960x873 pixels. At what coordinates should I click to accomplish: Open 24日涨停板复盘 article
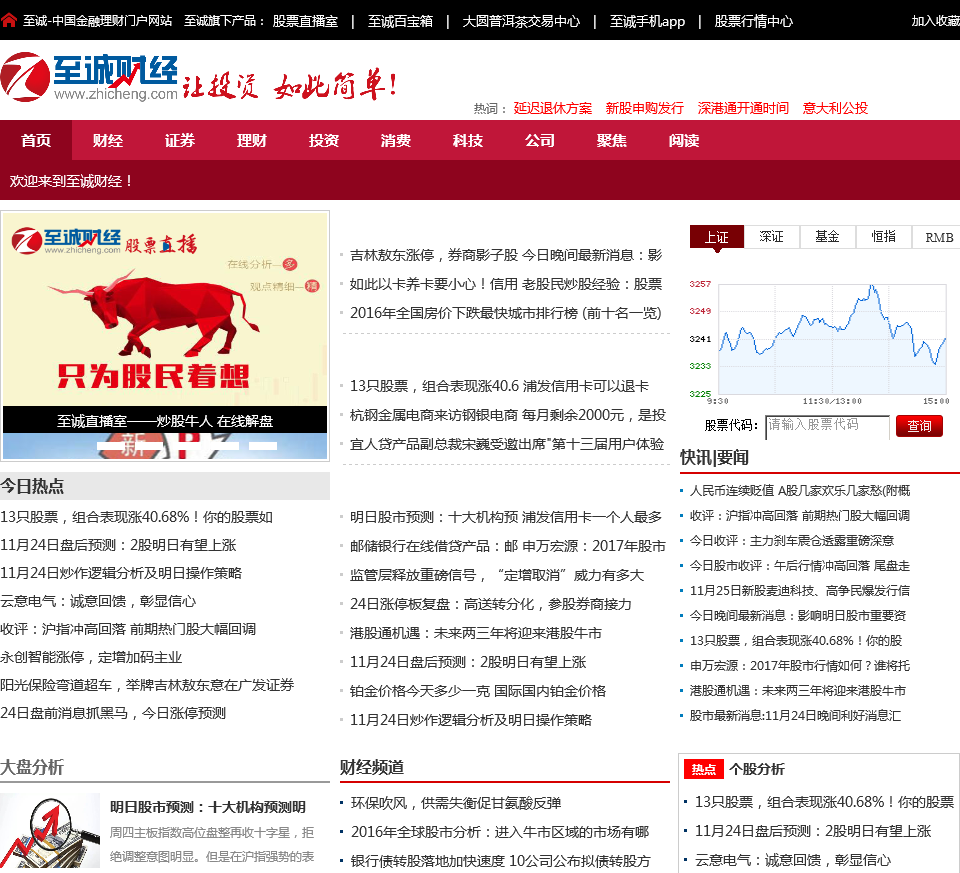(490, 604)
